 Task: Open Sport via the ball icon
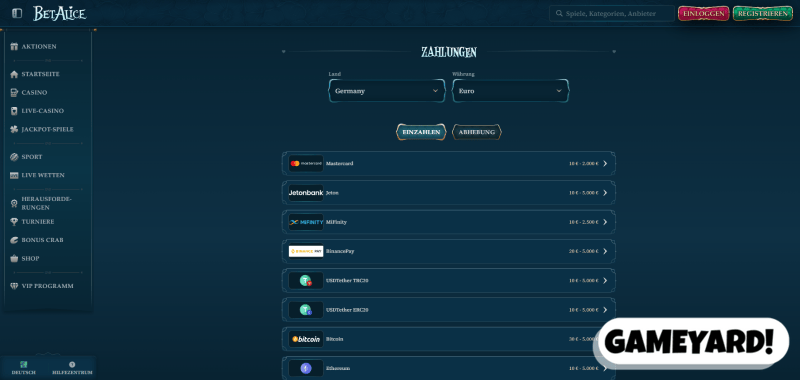[x=14, y=157]
